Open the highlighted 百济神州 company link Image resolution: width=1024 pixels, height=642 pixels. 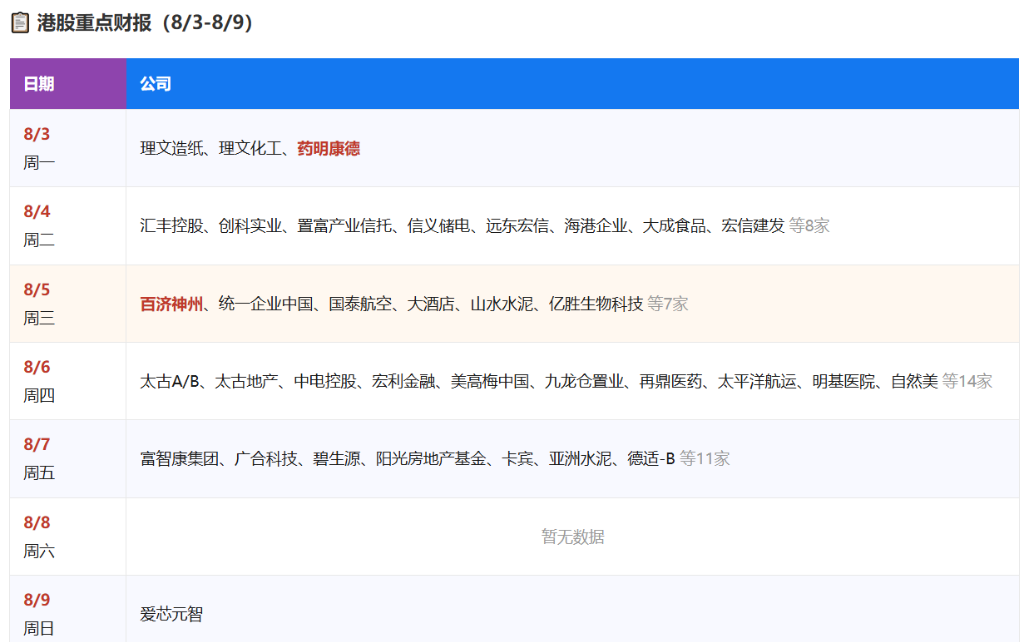[x=171, y=304]
